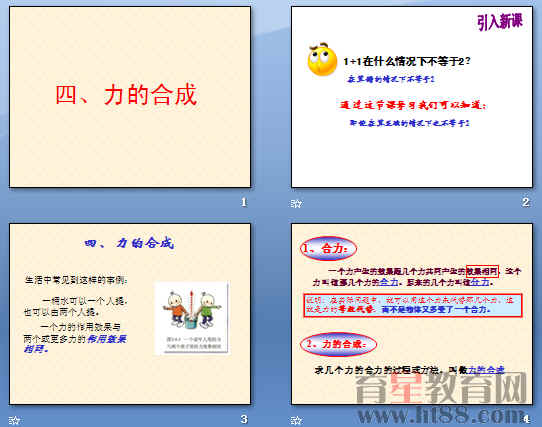Image resolution: width=542 pixels, height=427 pixels.
Task: Select slide 3 thumbnail with bucket-carrying cartoon
Action: point(130,314)
